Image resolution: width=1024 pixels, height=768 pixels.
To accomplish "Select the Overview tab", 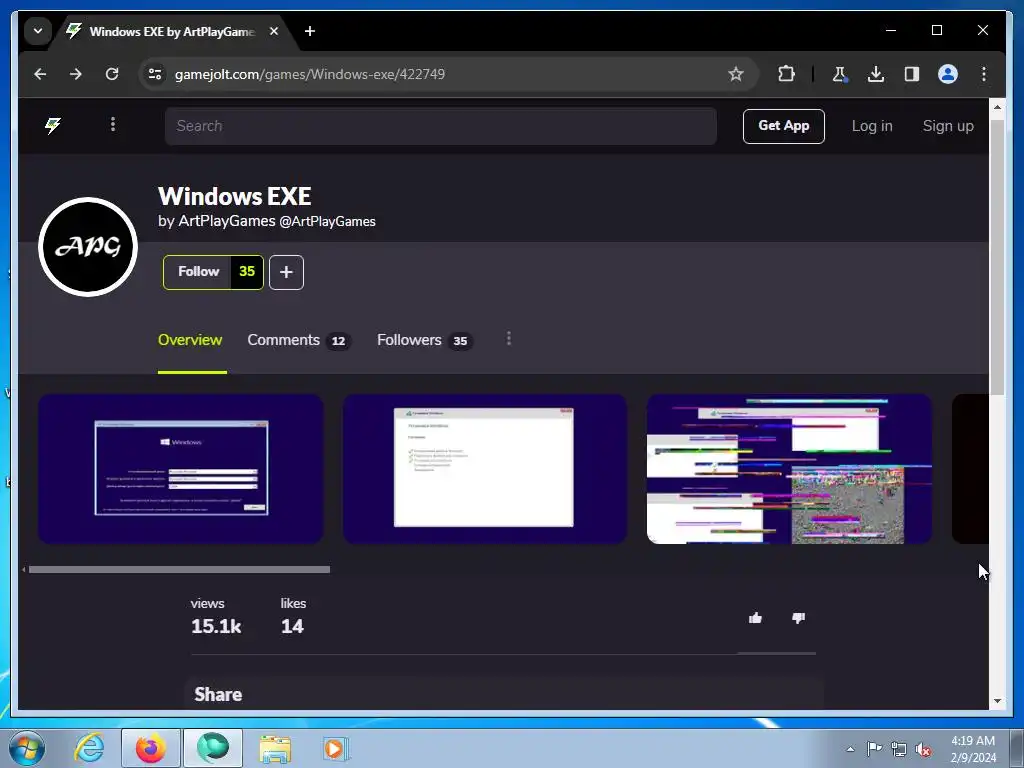I will (190, 340).
